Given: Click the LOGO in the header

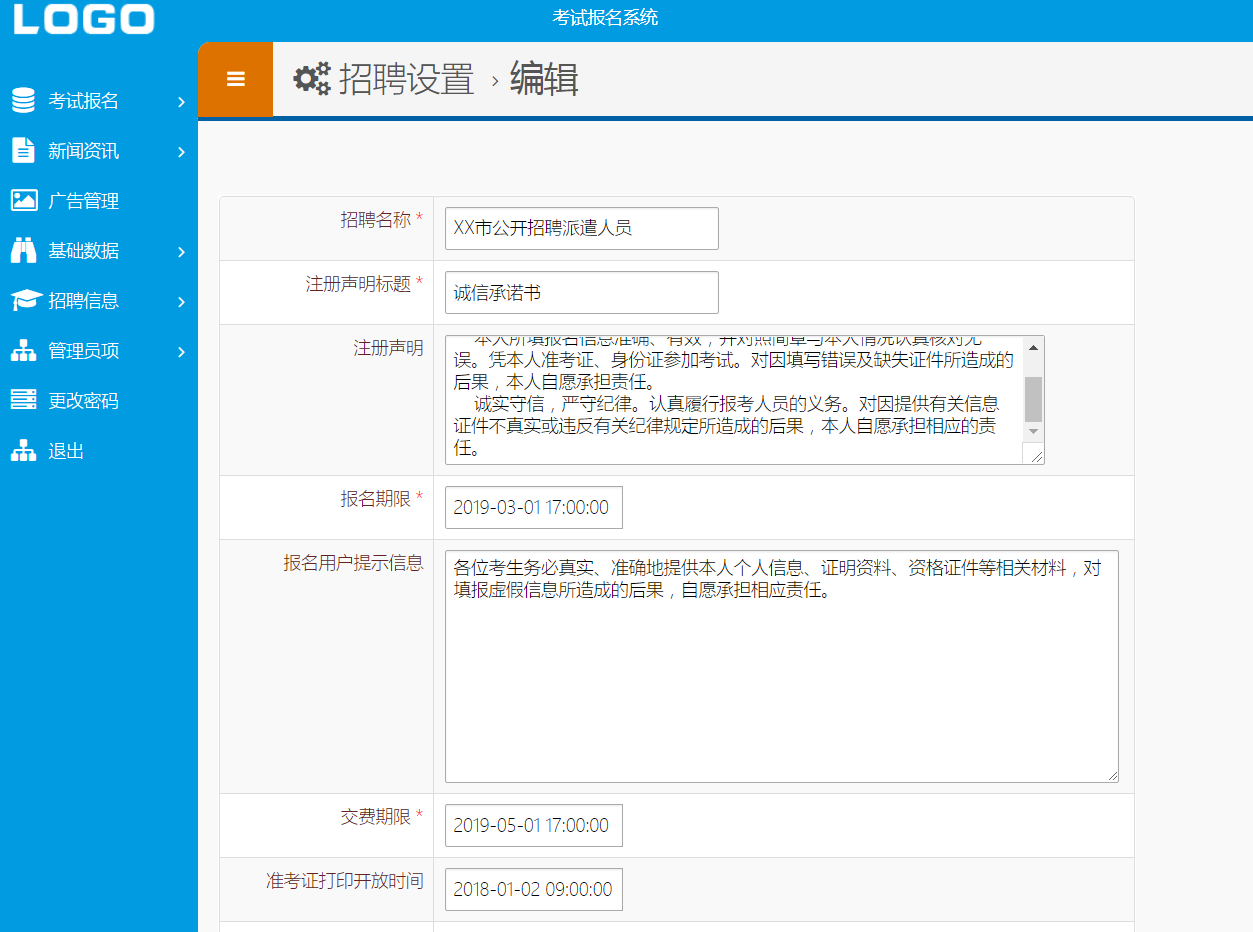Looking at the screenshot, I should pyautogui.click(x=84, y=18).
